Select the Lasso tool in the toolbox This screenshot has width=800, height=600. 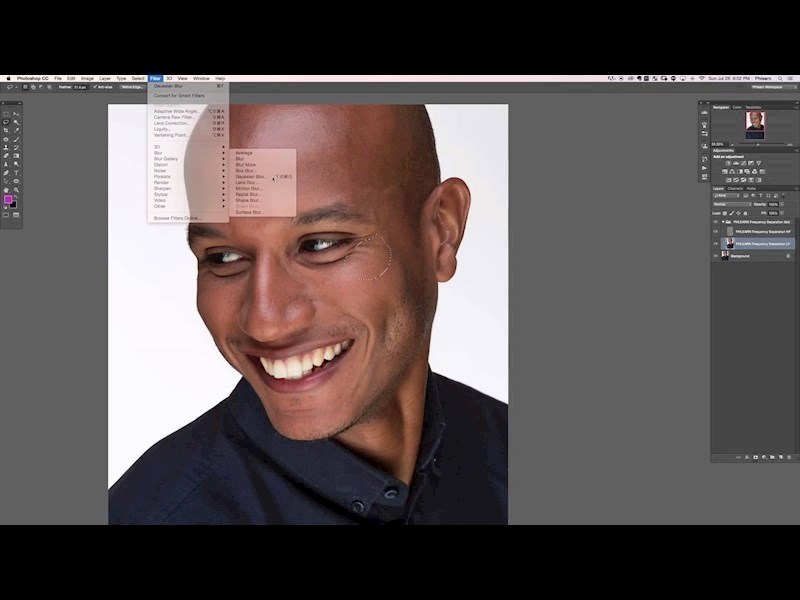click(6, 122)
